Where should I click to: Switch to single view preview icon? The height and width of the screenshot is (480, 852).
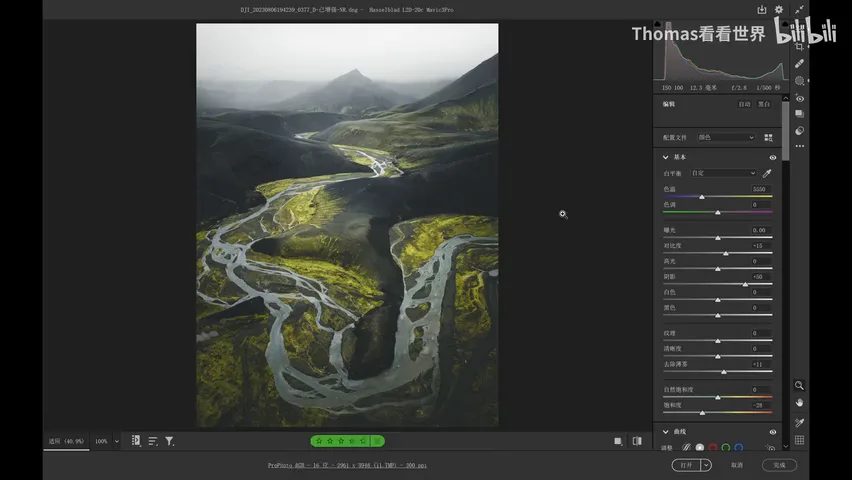pos(618,441)
